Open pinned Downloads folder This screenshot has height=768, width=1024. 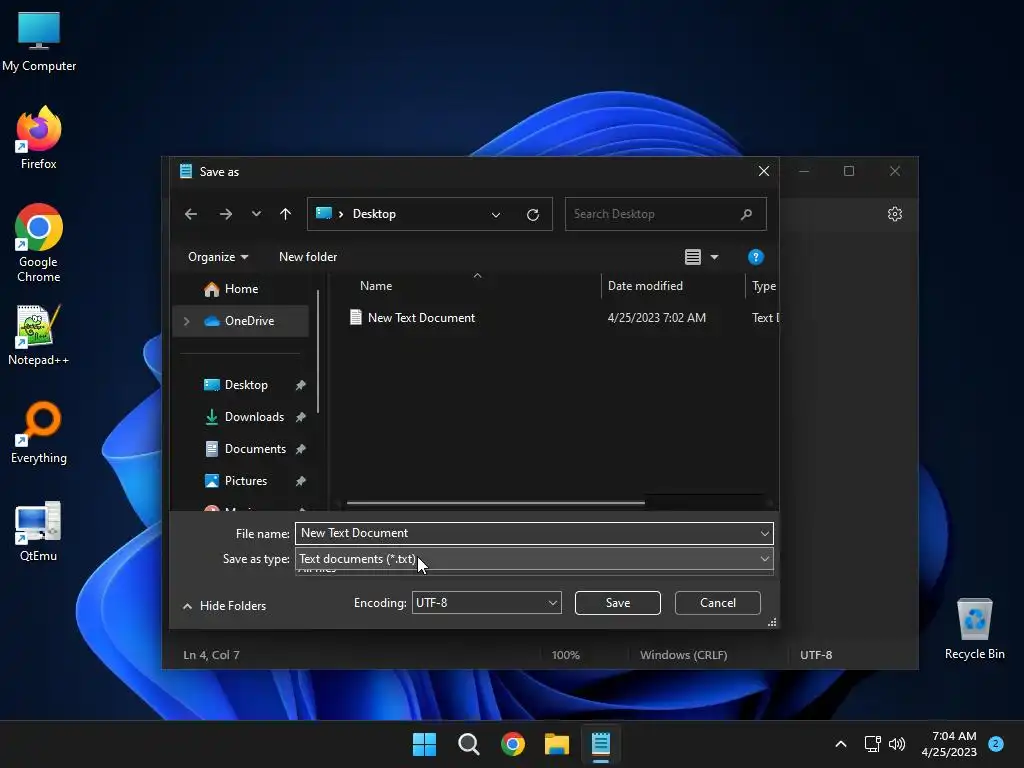[254, 417]
